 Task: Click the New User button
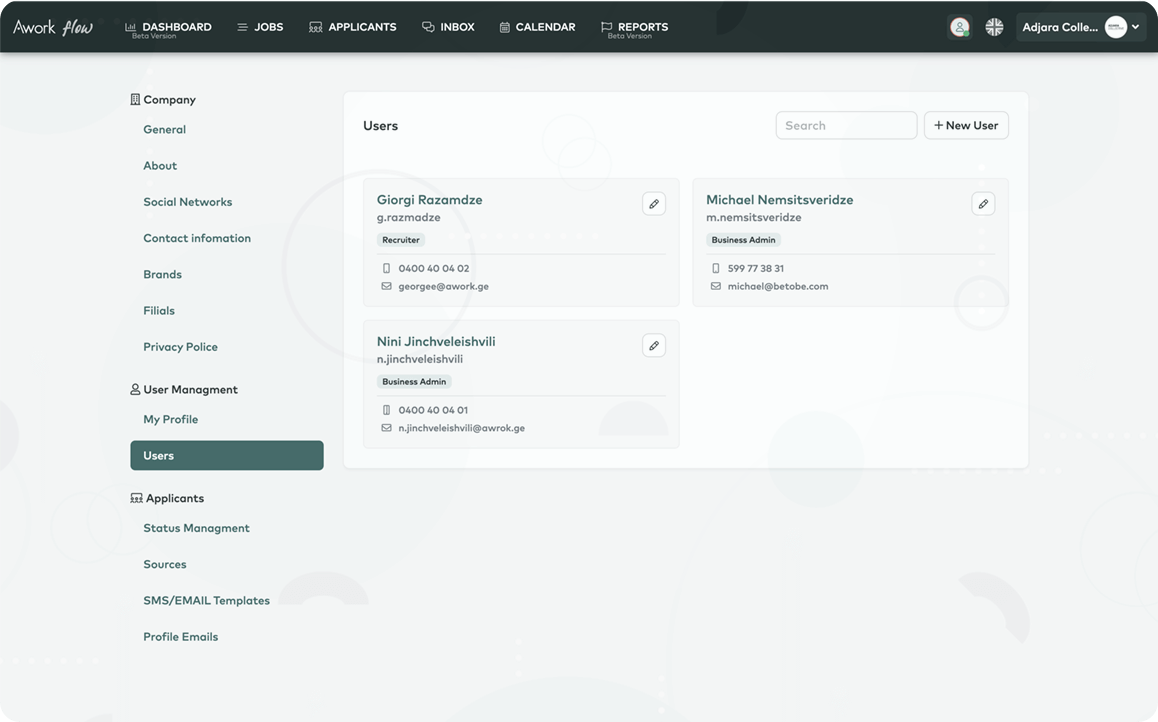click(x=966, y=126)
